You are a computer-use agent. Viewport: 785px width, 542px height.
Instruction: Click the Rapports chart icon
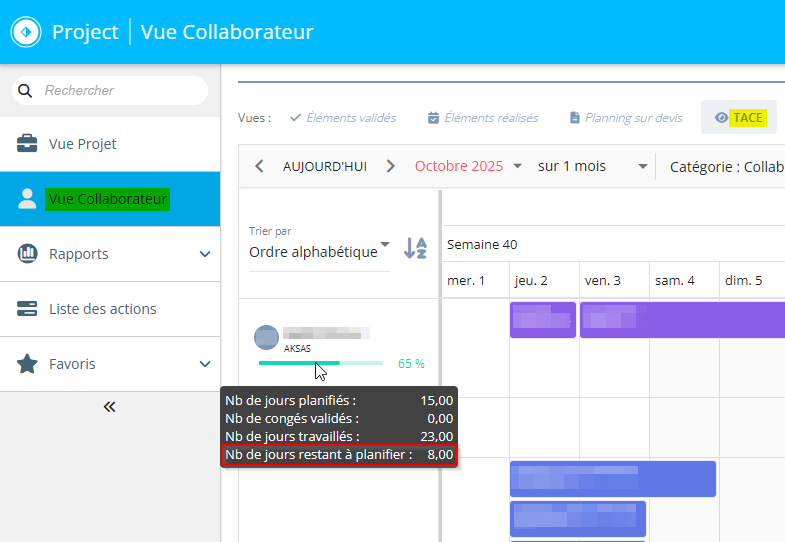[27, 254]
